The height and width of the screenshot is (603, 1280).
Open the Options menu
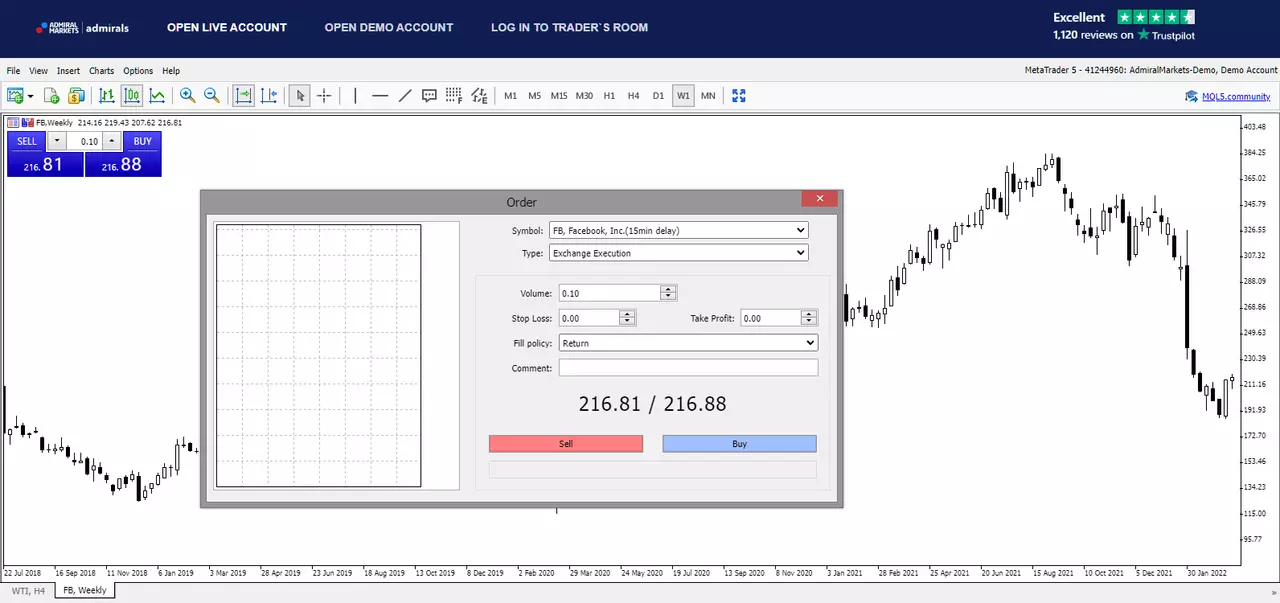[x=138, y=71]
